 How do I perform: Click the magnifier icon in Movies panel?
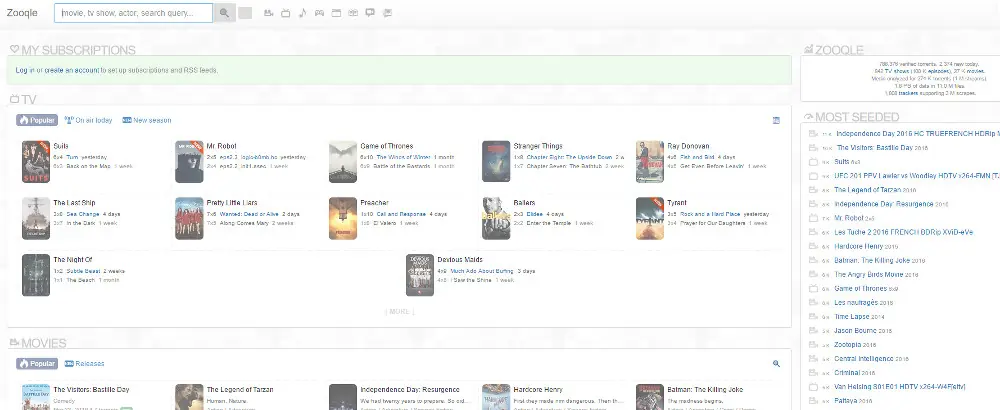[x=776, y=363]
